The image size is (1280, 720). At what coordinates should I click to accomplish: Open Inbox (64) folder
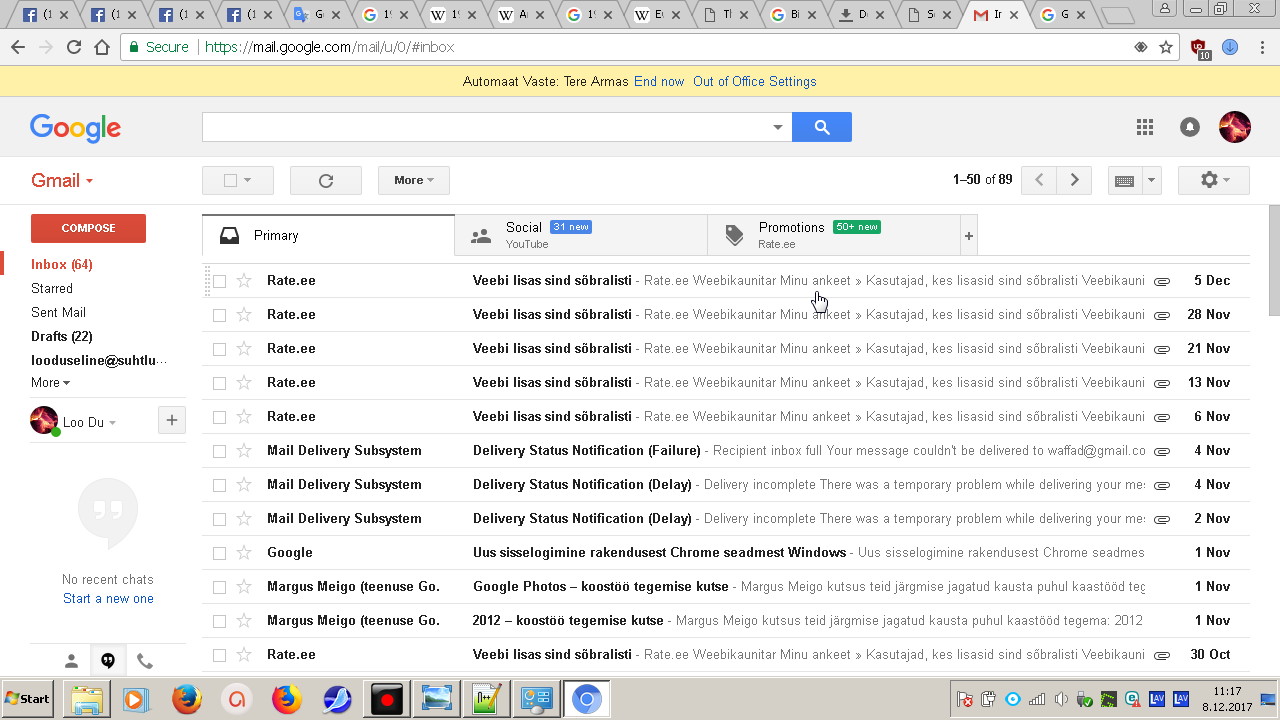(x=62, y=265)
